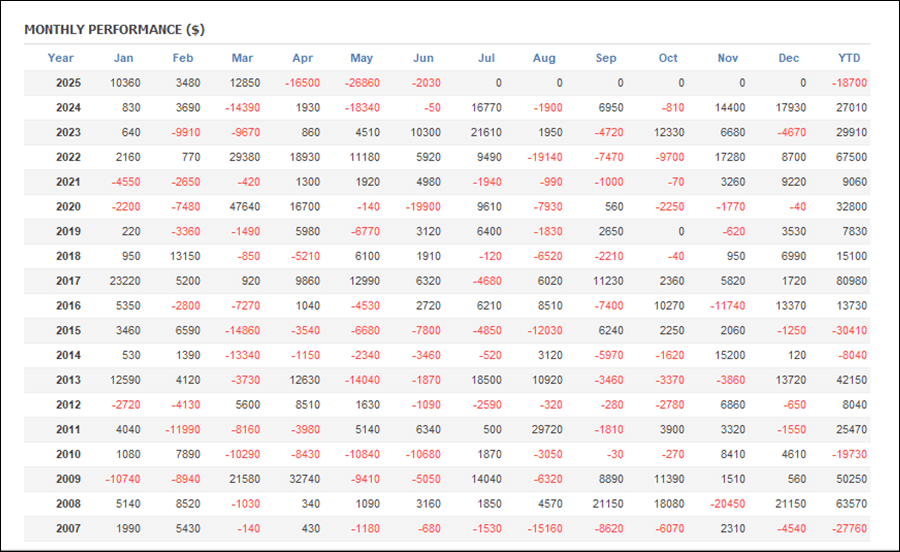The height and width of the screenshot is (552, 900).
Task: Click the Dec column header
Action: [x=789, y=58]
